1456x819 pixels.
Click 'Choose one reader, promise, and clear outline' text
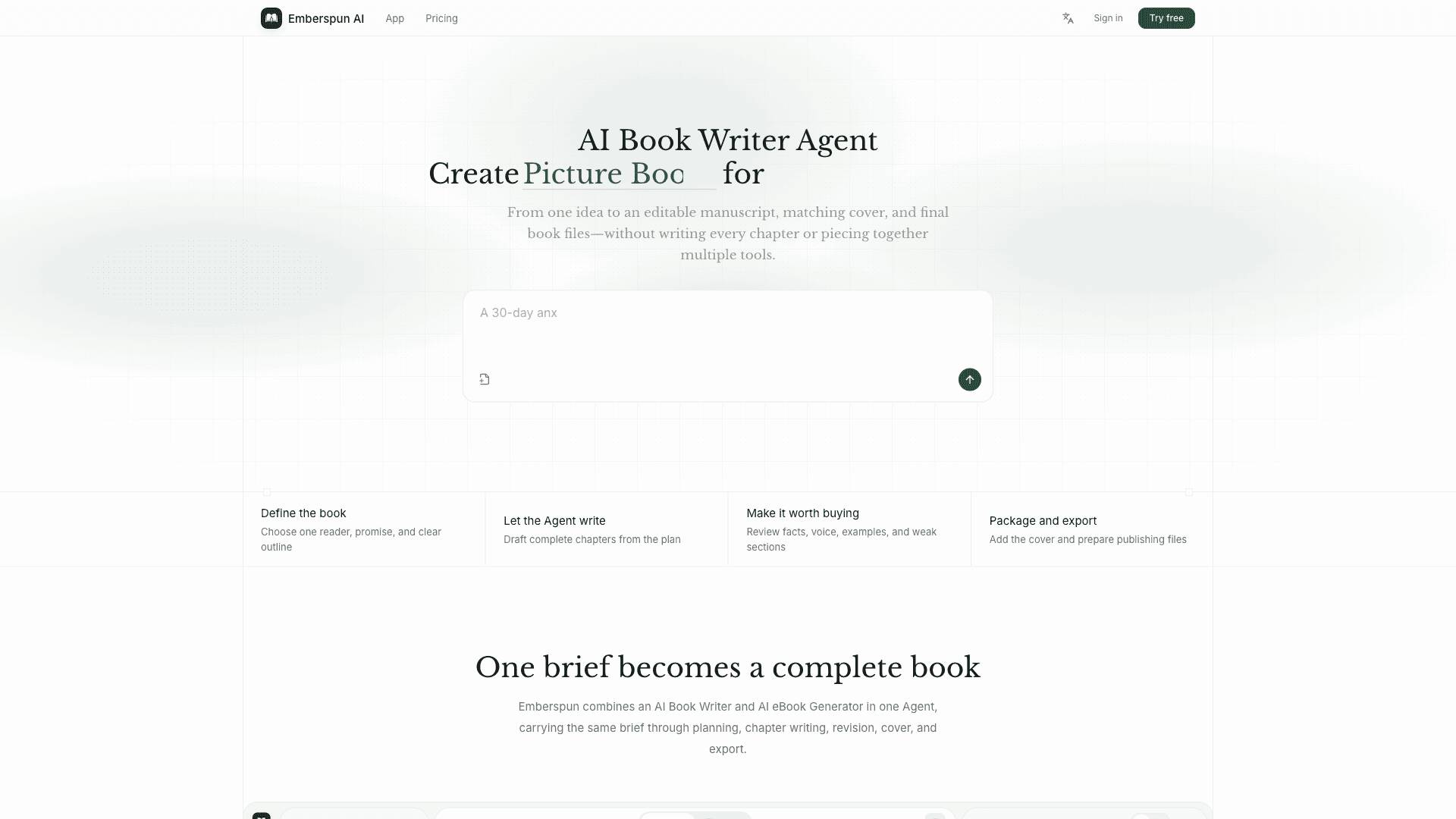point(351,539)
